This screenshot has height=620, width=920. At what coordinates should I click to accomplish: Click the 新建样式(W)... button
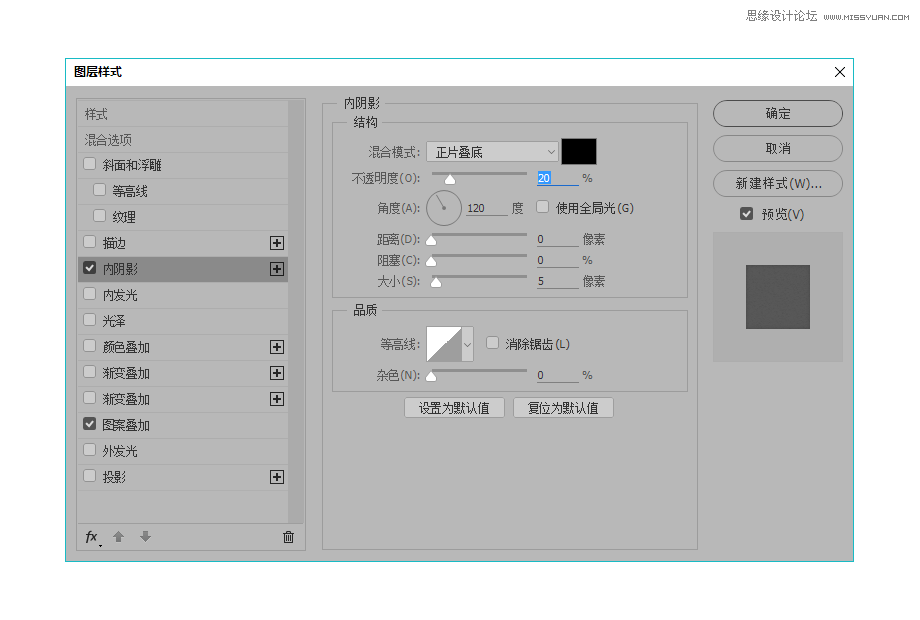pyautogui.click(x=778, y=184)
